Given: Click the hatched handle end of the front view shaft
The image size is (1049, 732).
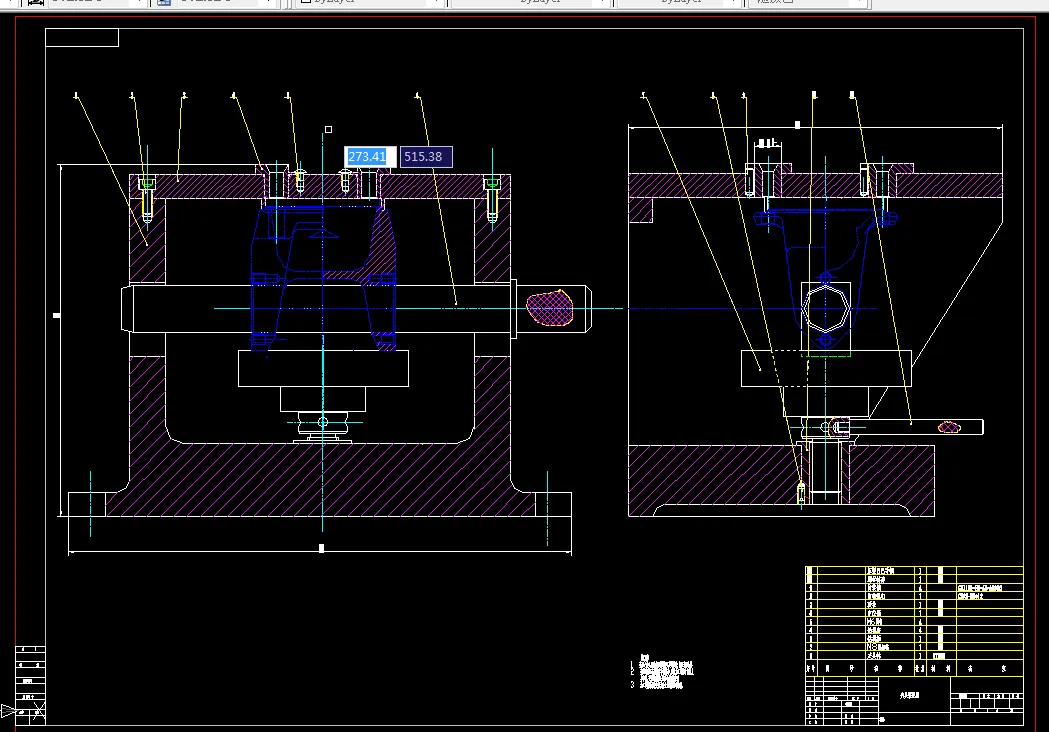Looking at the screenshot, I should point(550,308).
